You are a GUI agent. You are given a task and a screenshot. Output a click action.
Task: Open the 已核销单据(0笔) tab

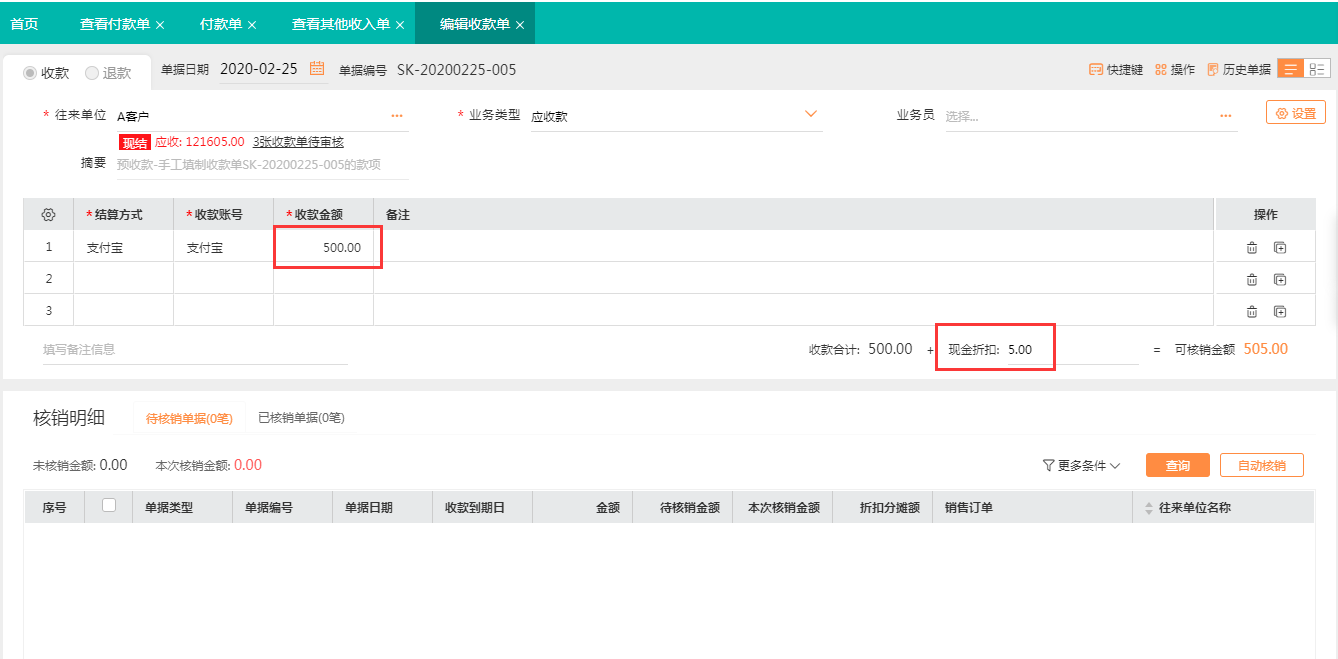301,418
